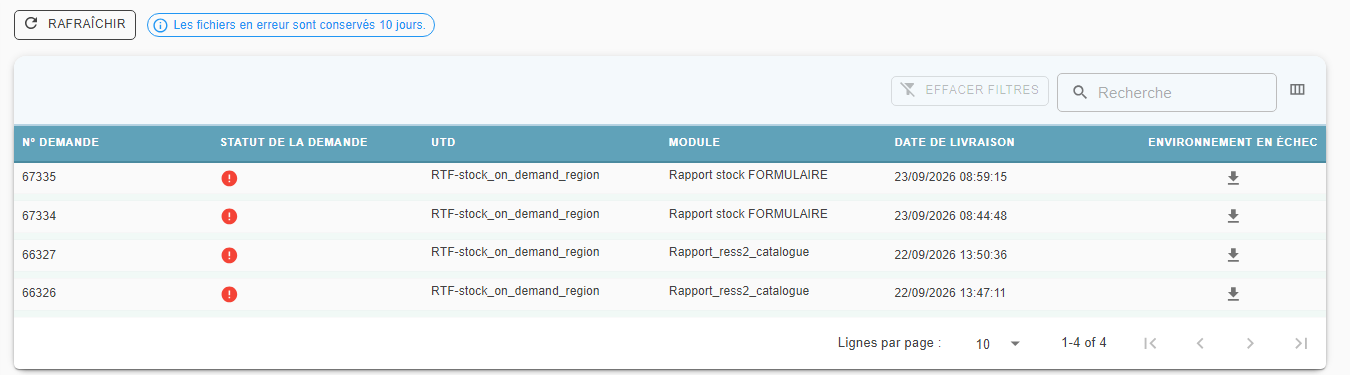Click error status icon for request 67334
Image resolution: width=1350 pixels, height=375 pixels.
(x=229, y=216)
